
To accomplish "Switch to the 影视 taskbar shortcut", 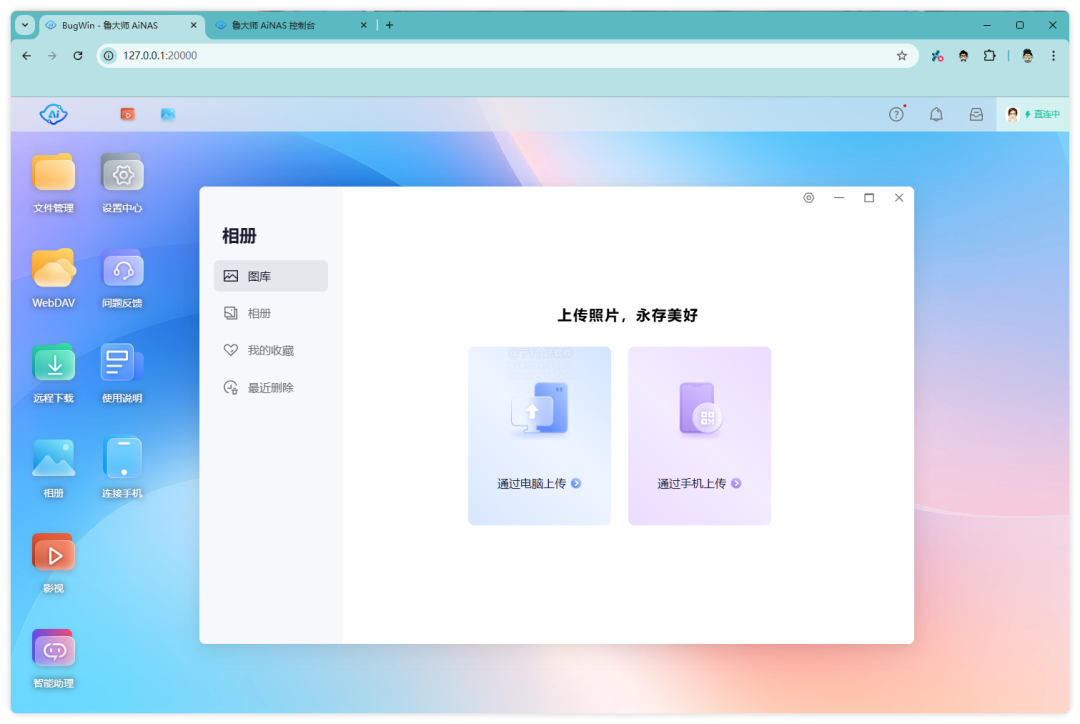I will 127,114.
